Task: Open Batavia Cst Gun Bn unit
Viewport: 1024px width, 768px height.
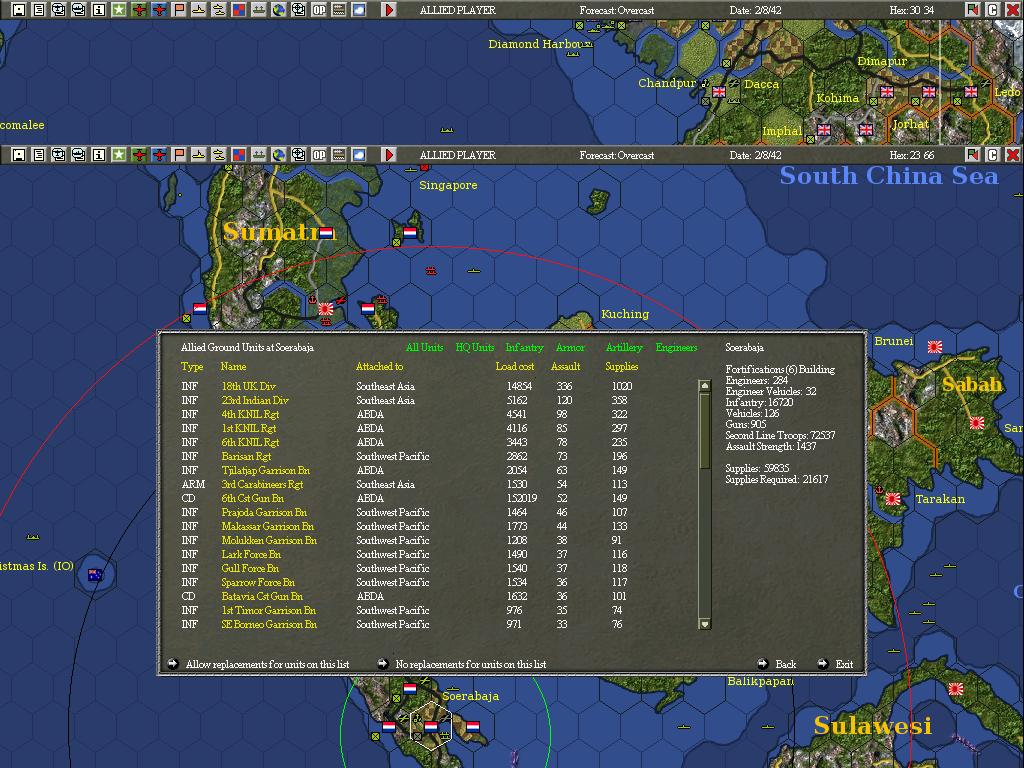Action: coord(262,596)
